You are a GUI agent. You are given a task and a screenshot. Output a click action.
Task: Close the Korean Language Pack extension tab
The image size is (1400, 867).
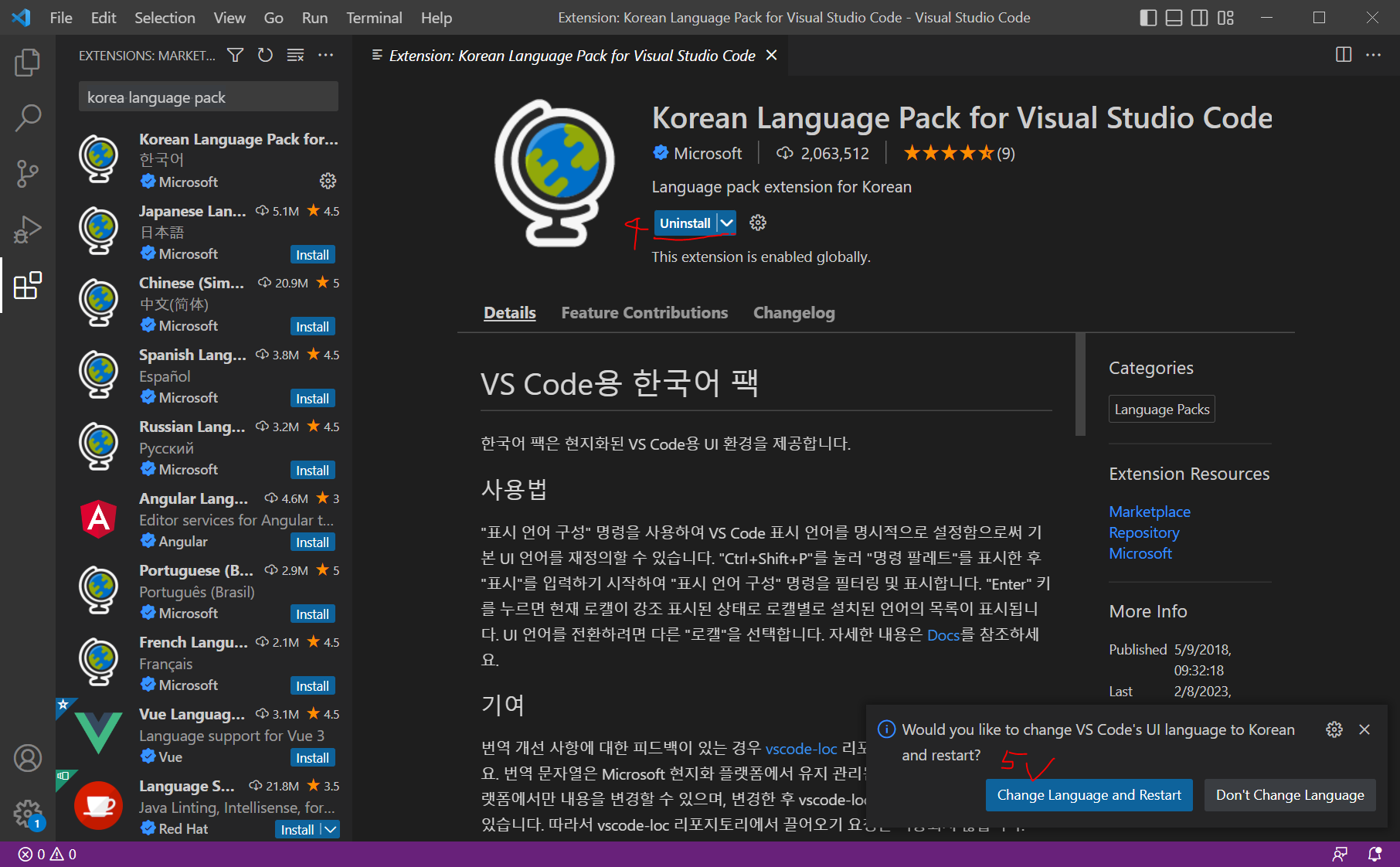pos(771,55)
